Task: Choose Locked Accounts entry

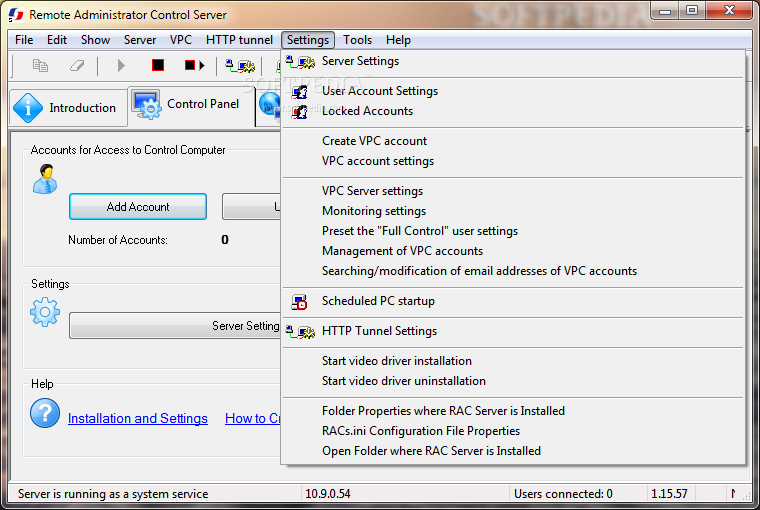Action: [x=513, y=111]
